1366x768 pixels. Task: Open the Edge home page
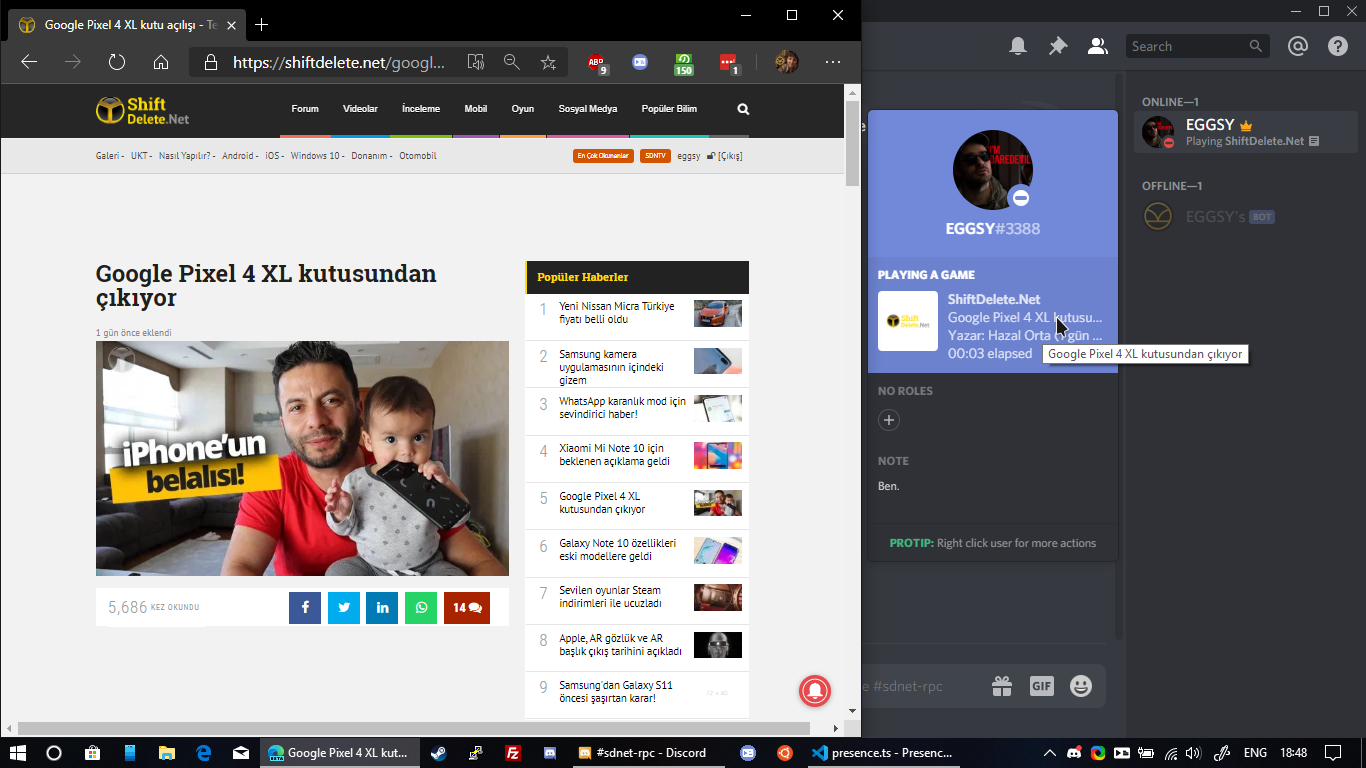tap(161, 62)
